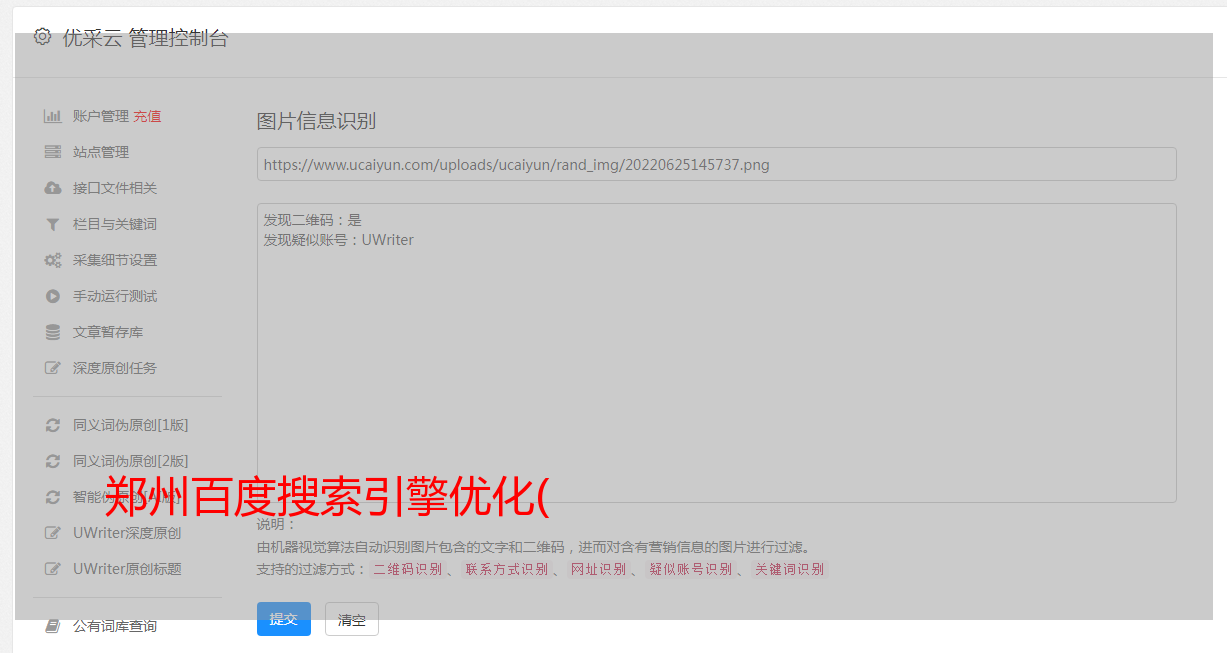Click the play circle icon for 手动运行测试
This screenshot has width=1227, height=653.
pyautogui.click(x=53, y=296)
